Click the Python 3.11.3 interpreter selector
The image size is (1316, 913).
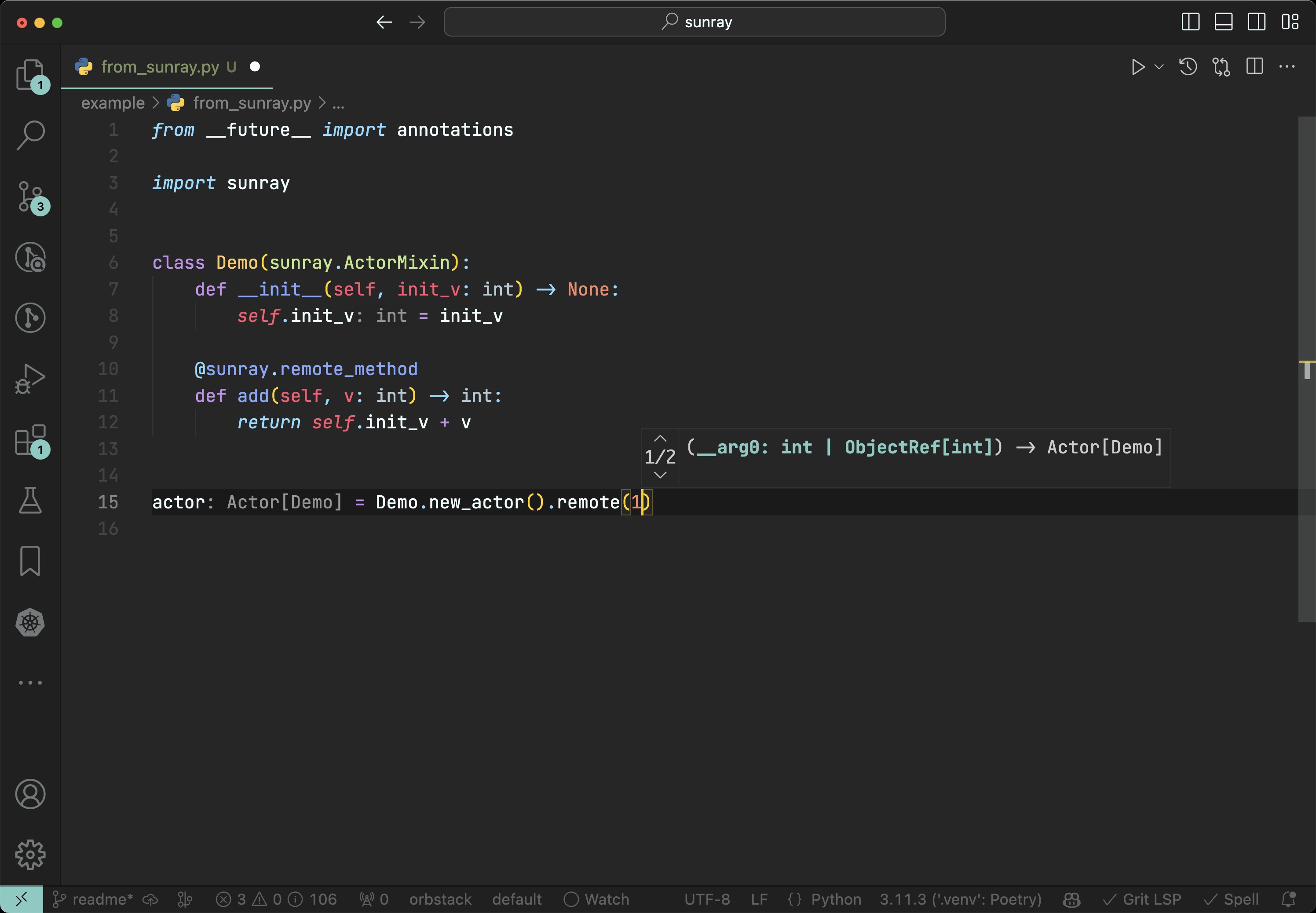click(x=960, y=899)
